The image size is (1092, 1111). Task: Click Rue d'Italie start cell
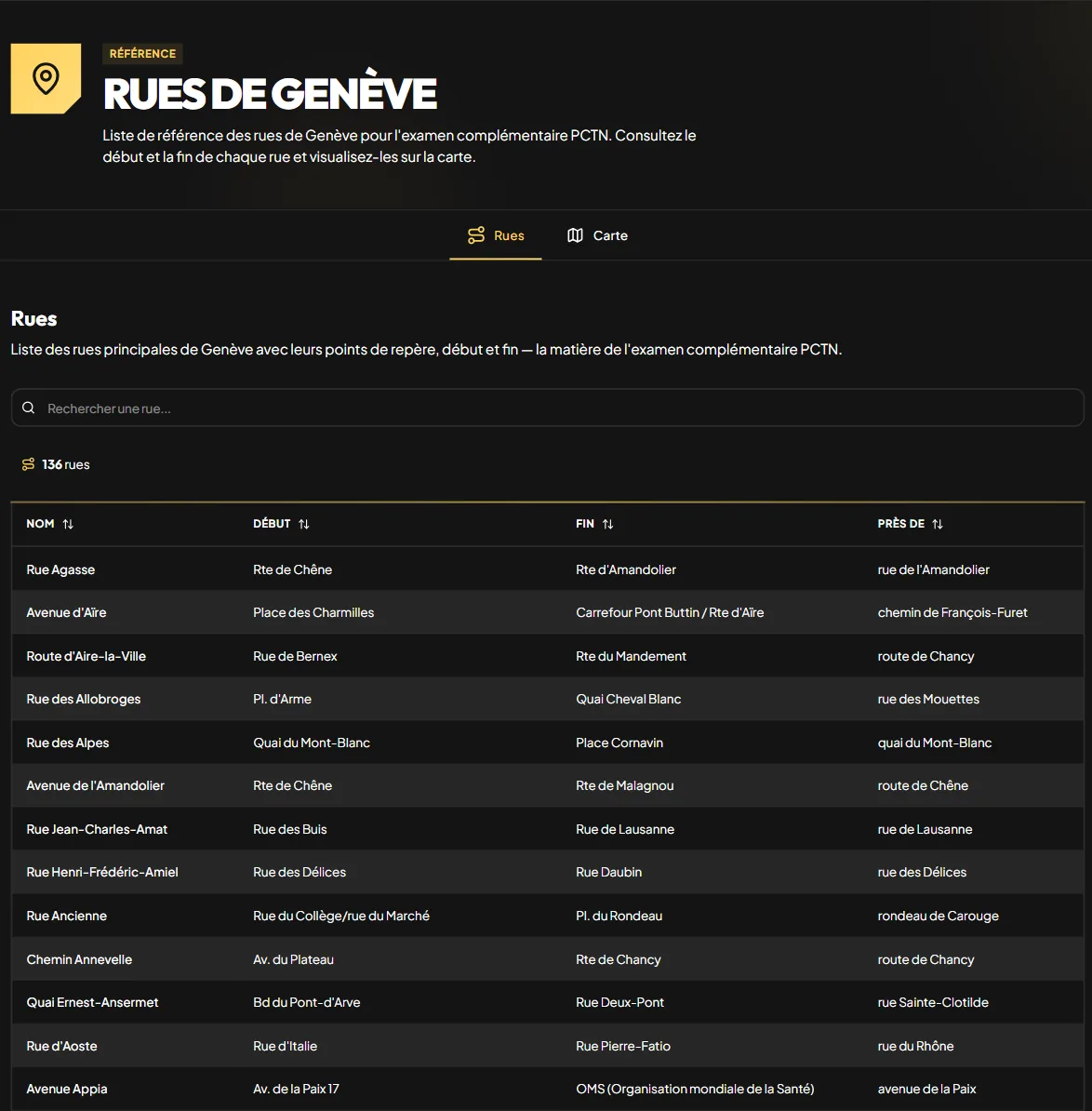(x=285, y=1046)
